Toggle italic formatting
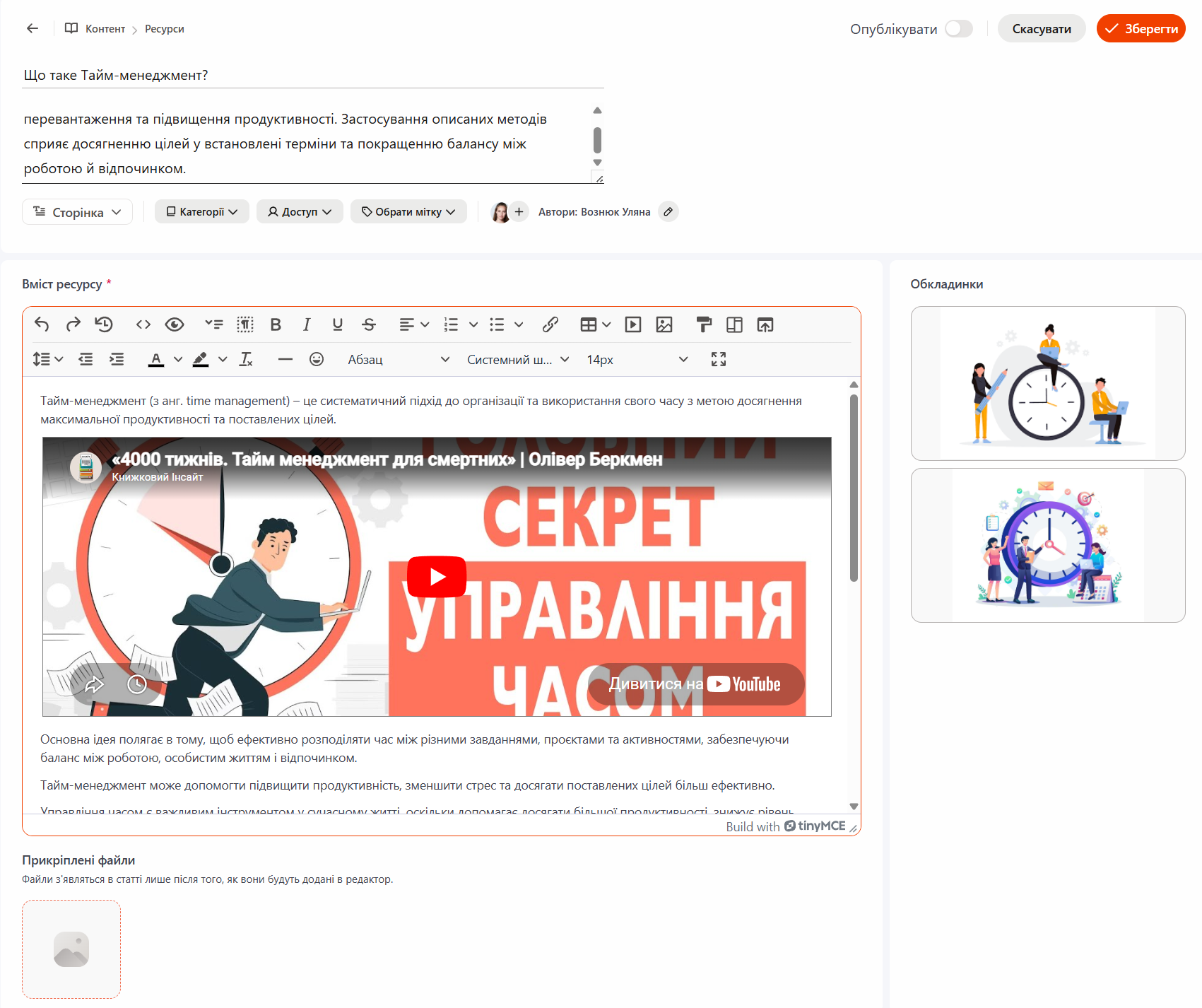The height and width of the screenshot is (1008, 1202). (307, 324)
